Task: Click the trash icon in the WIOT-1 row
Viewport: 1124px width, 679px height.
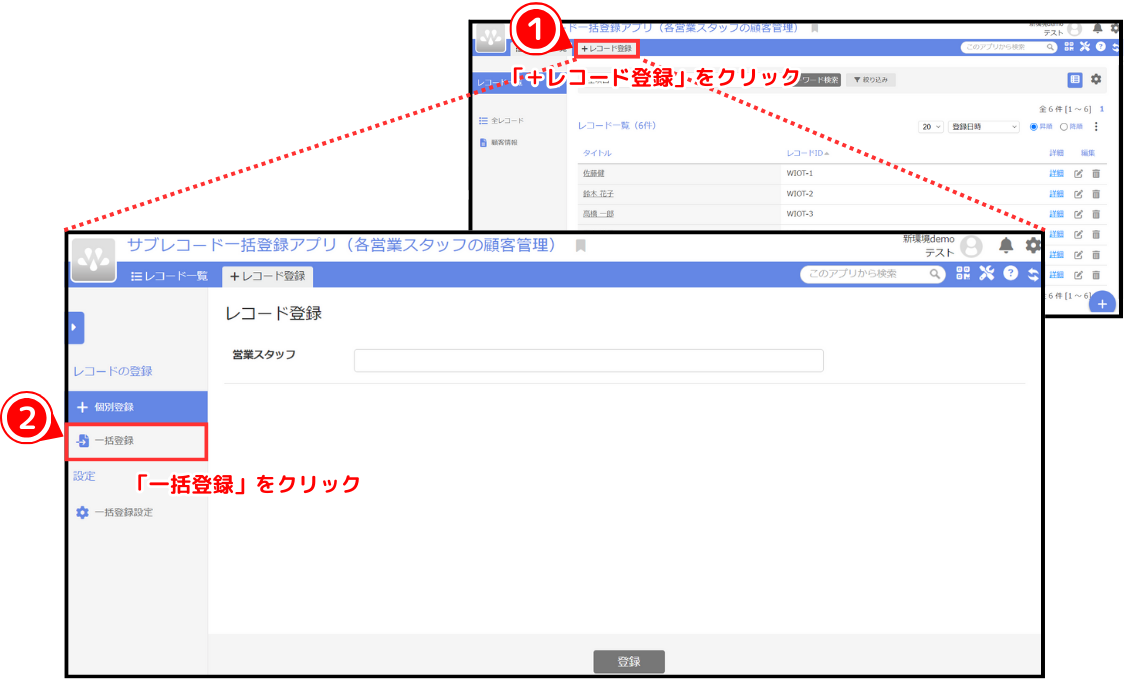Action: pos(1096,174)
